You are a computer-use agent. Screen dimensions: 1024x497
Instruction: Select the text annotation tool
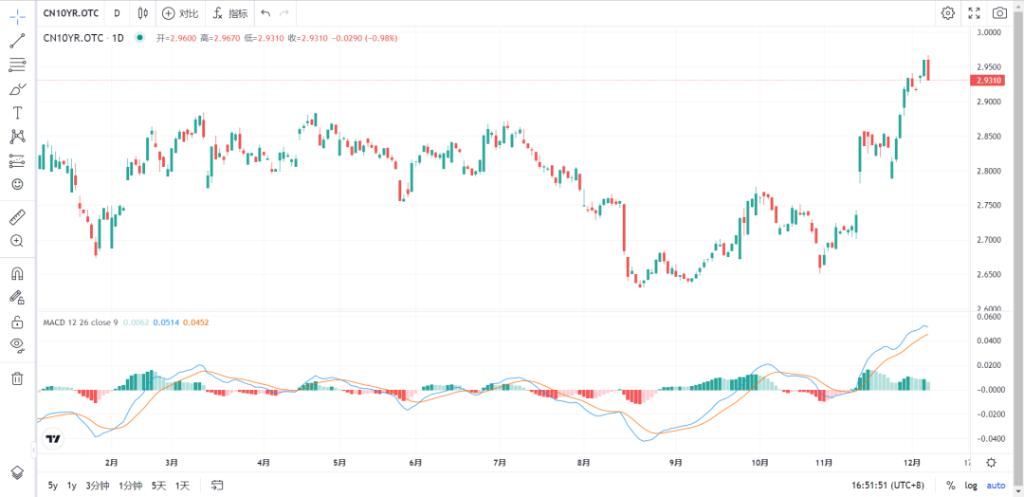coord(17,113)
